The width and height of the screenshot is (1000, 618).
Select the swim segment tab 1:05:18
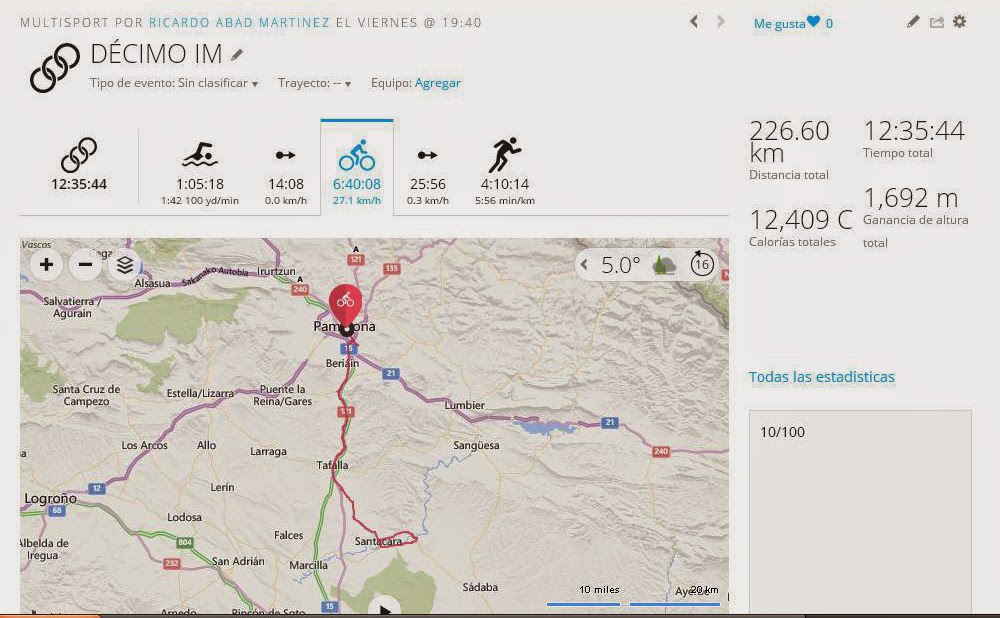click(200, 168)
